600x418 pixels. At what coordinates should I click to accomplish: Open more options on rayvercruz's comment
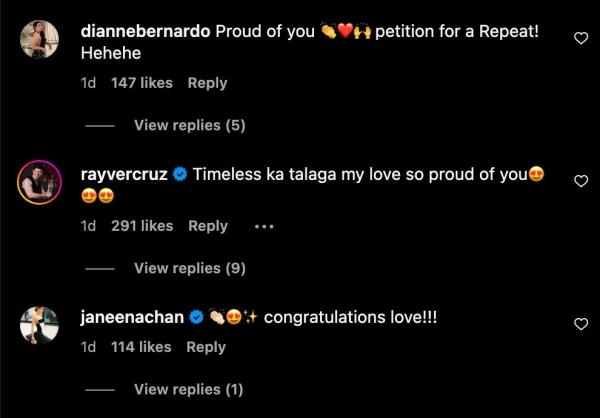coord(264,226)
